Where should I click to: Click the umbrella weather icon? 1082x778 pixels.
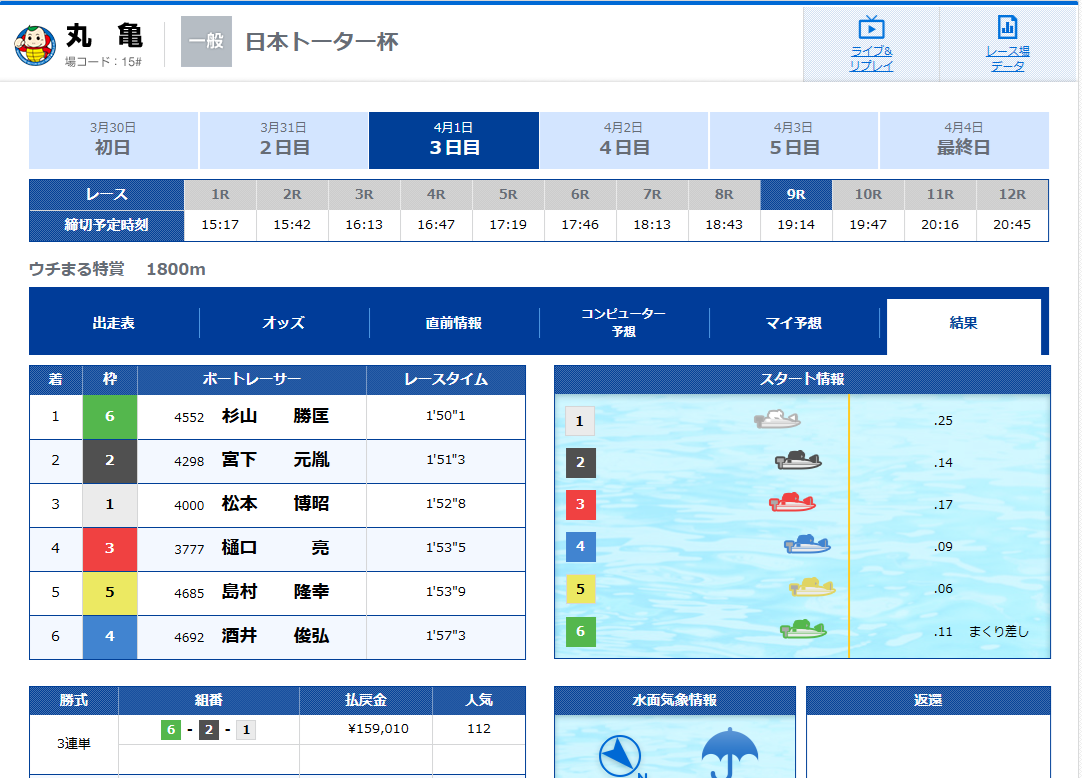[729, 752]
